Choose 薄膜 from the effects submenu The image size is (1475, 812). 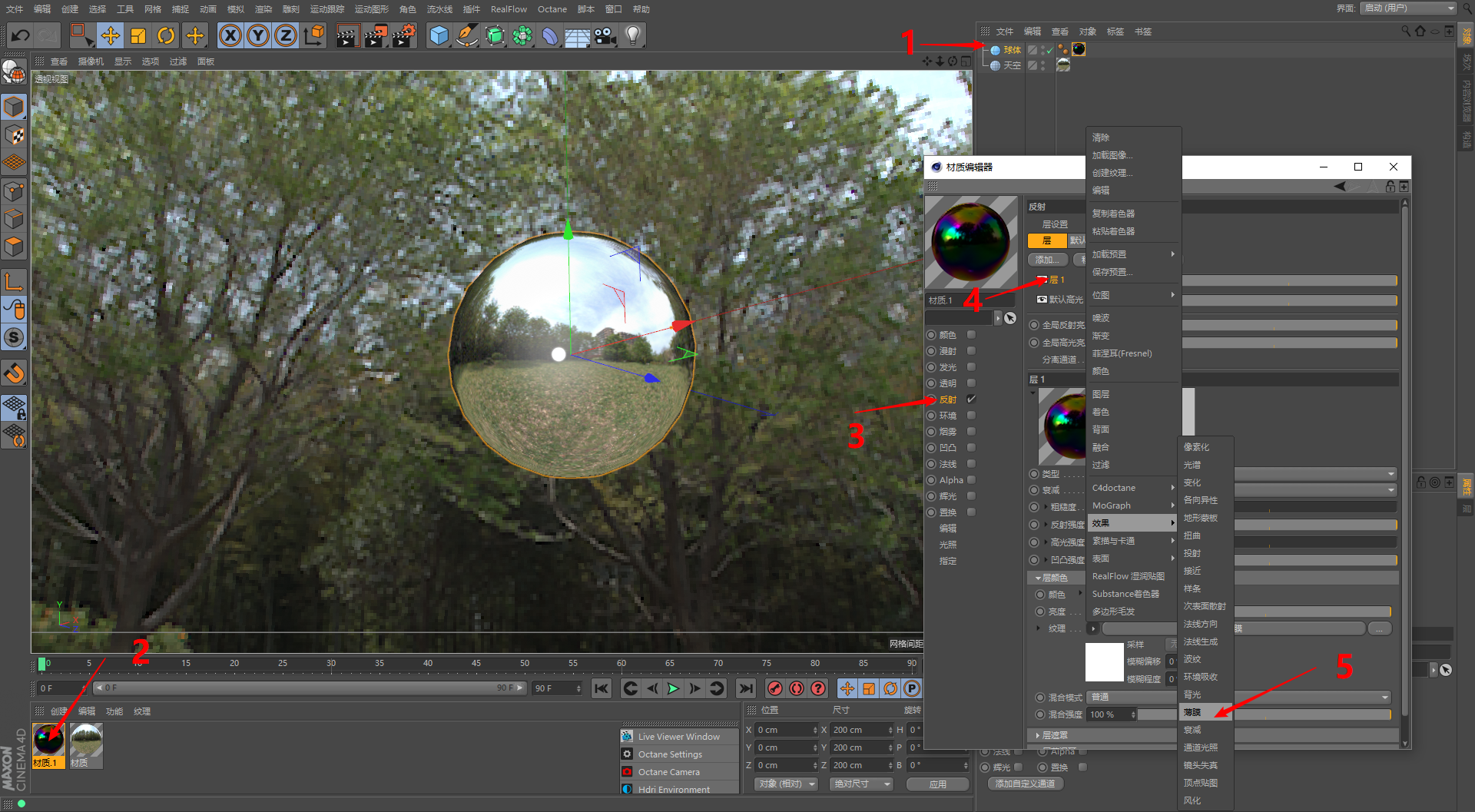click(1206, 712)
